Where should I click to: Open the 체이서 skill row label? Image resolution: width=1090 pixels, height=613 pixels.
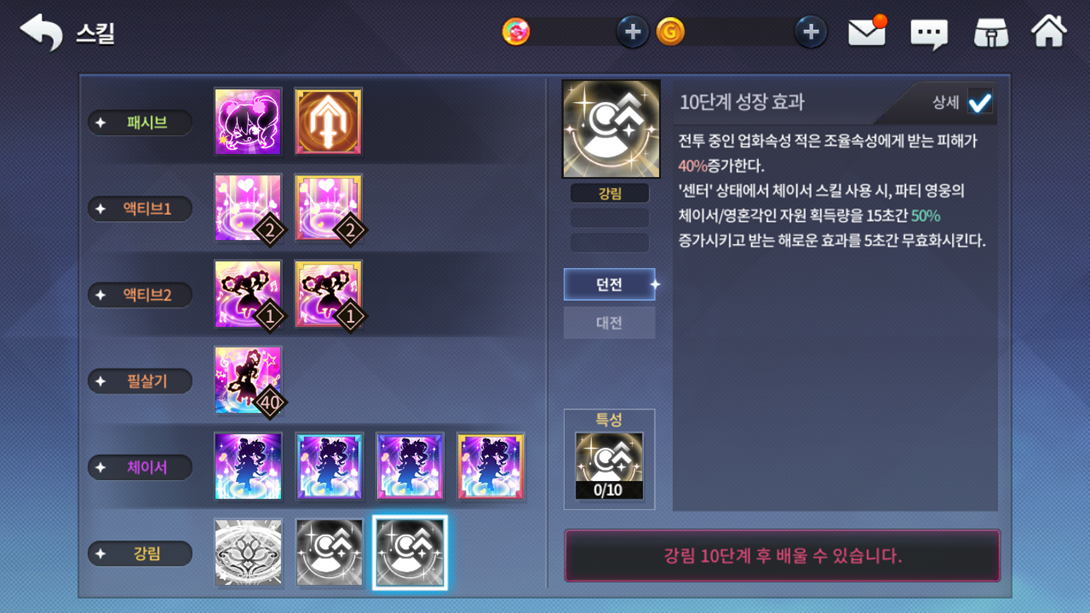pyautogui.click(x=140, y=467)
